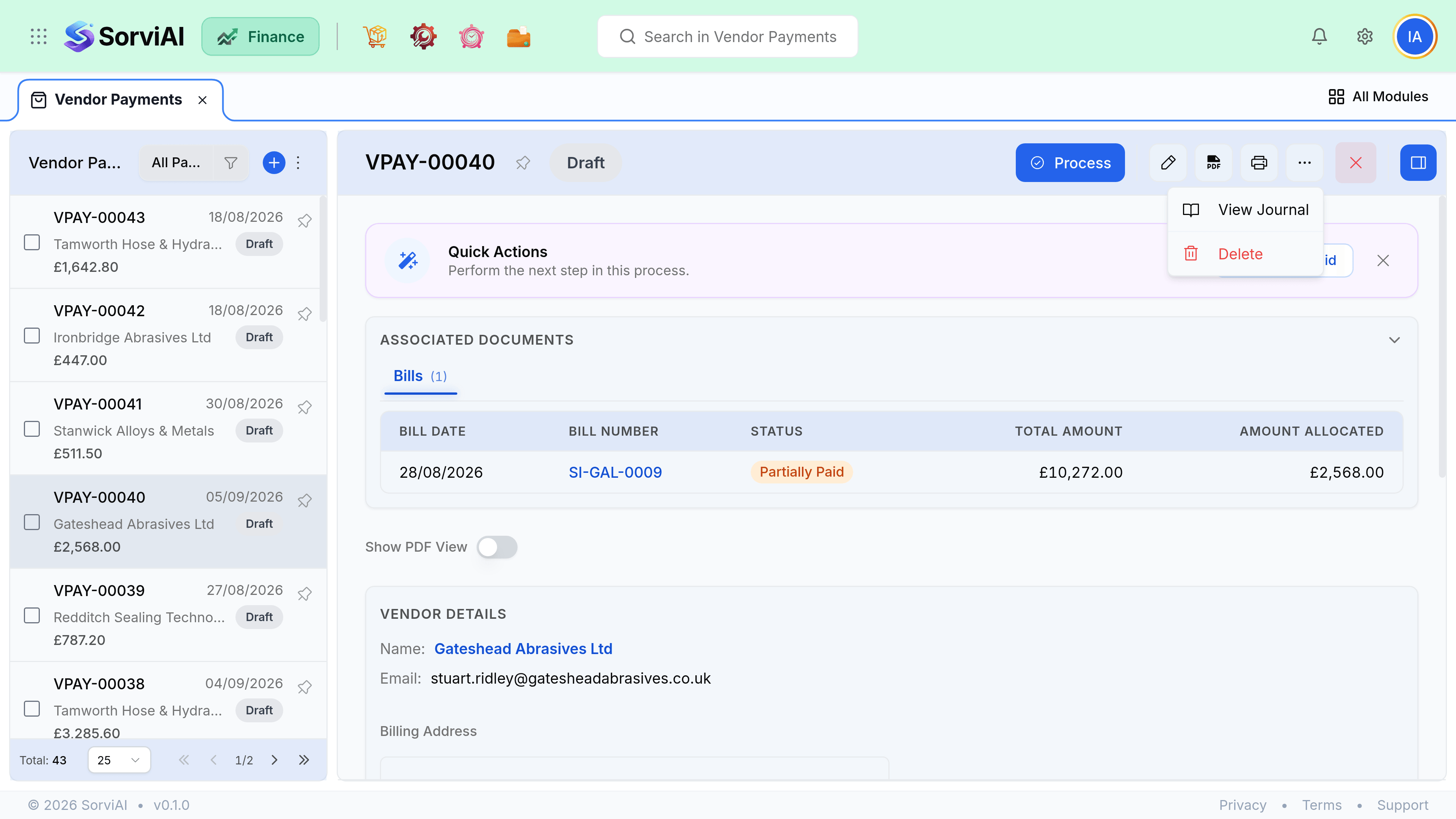Viewport: 1456px width, 819px height.
Task: Enable Show PDF View toggle
Action: coord(497,547)
